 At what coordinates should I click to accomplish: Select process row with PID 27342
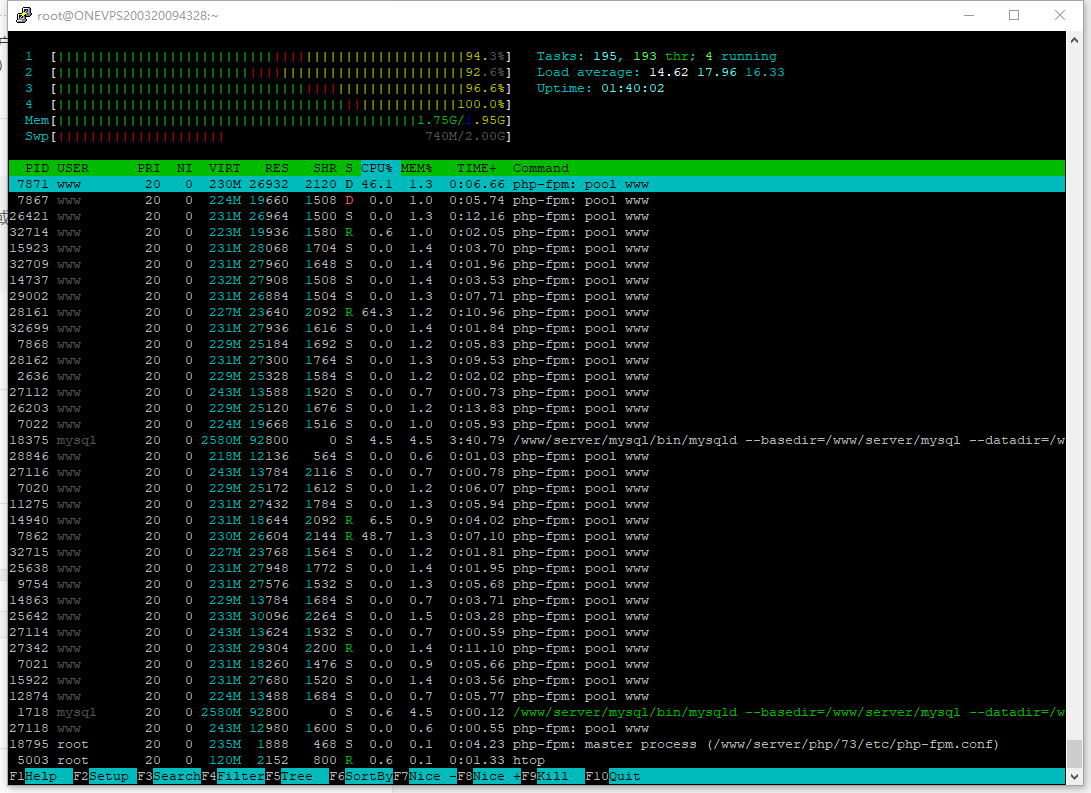pos(536,648)
